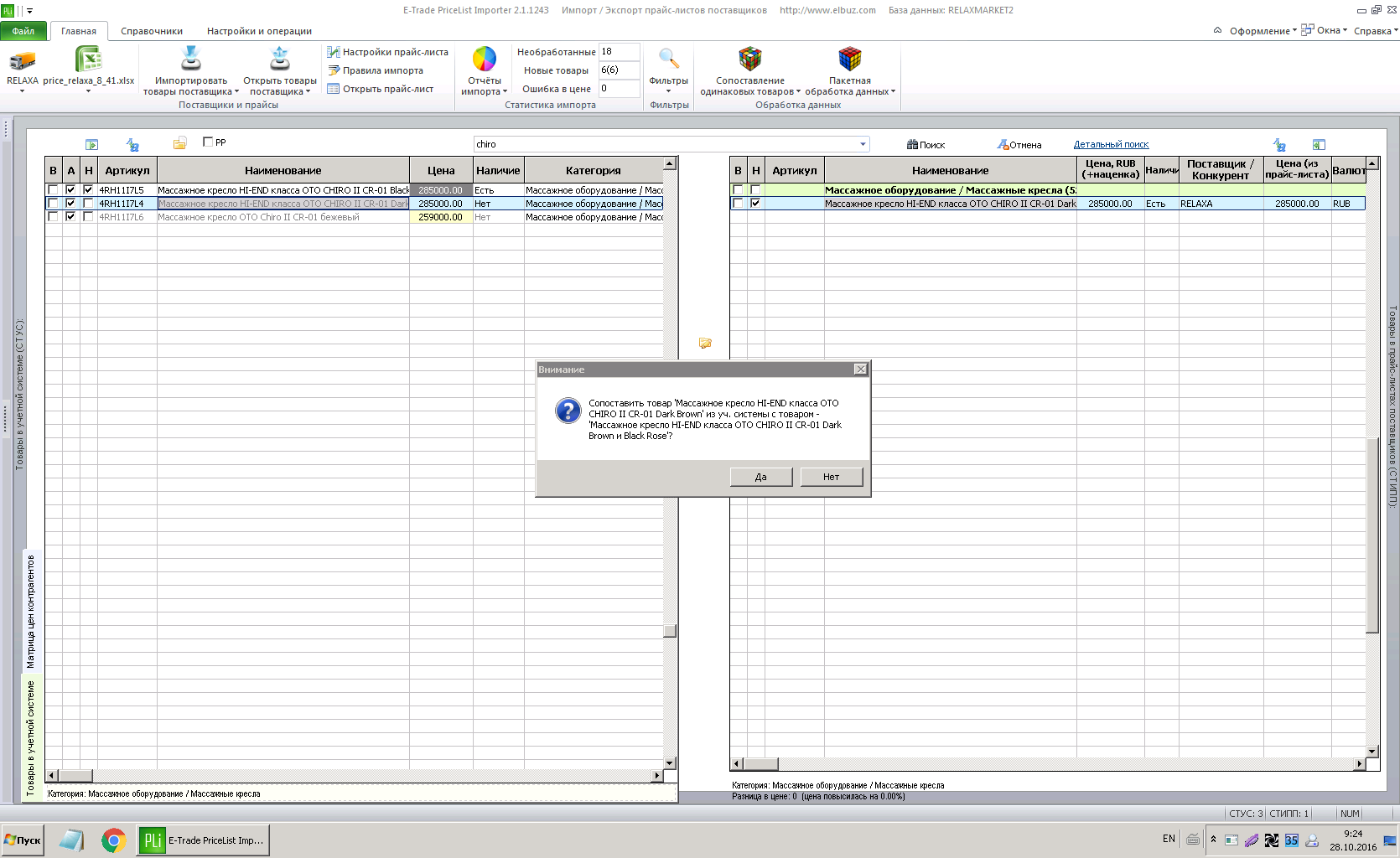1400x858 pixels.
Task: Select the Матрица цен контрагентов side tab
Action: tap(31, 611)
